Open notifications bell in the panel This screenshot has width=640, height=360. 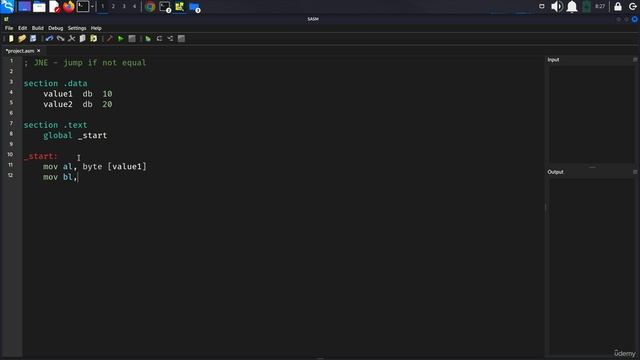point(572,7)
